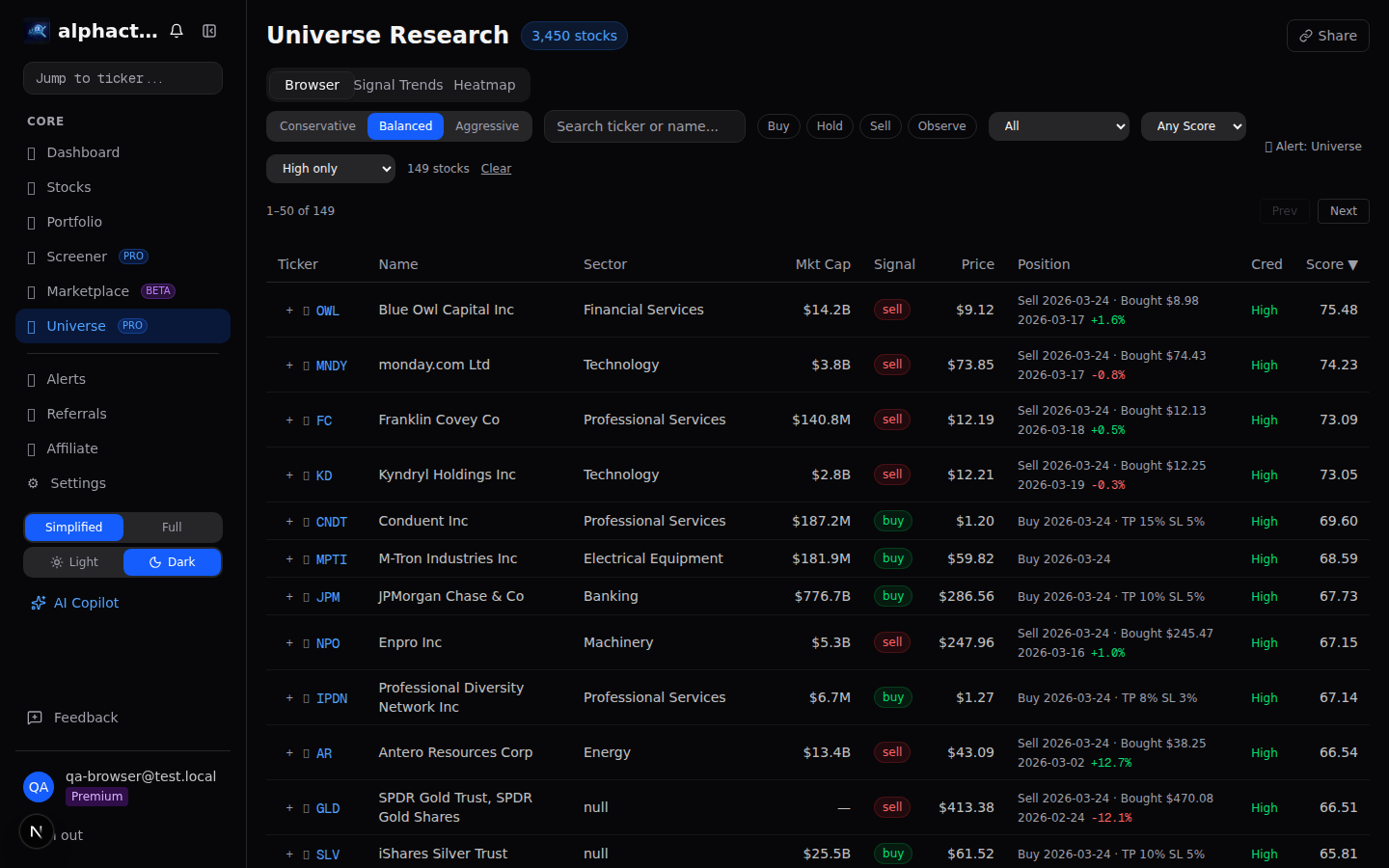Open the Any Score dropdown
This screenshot has width=1389, height=868.
click(1193, 125)
